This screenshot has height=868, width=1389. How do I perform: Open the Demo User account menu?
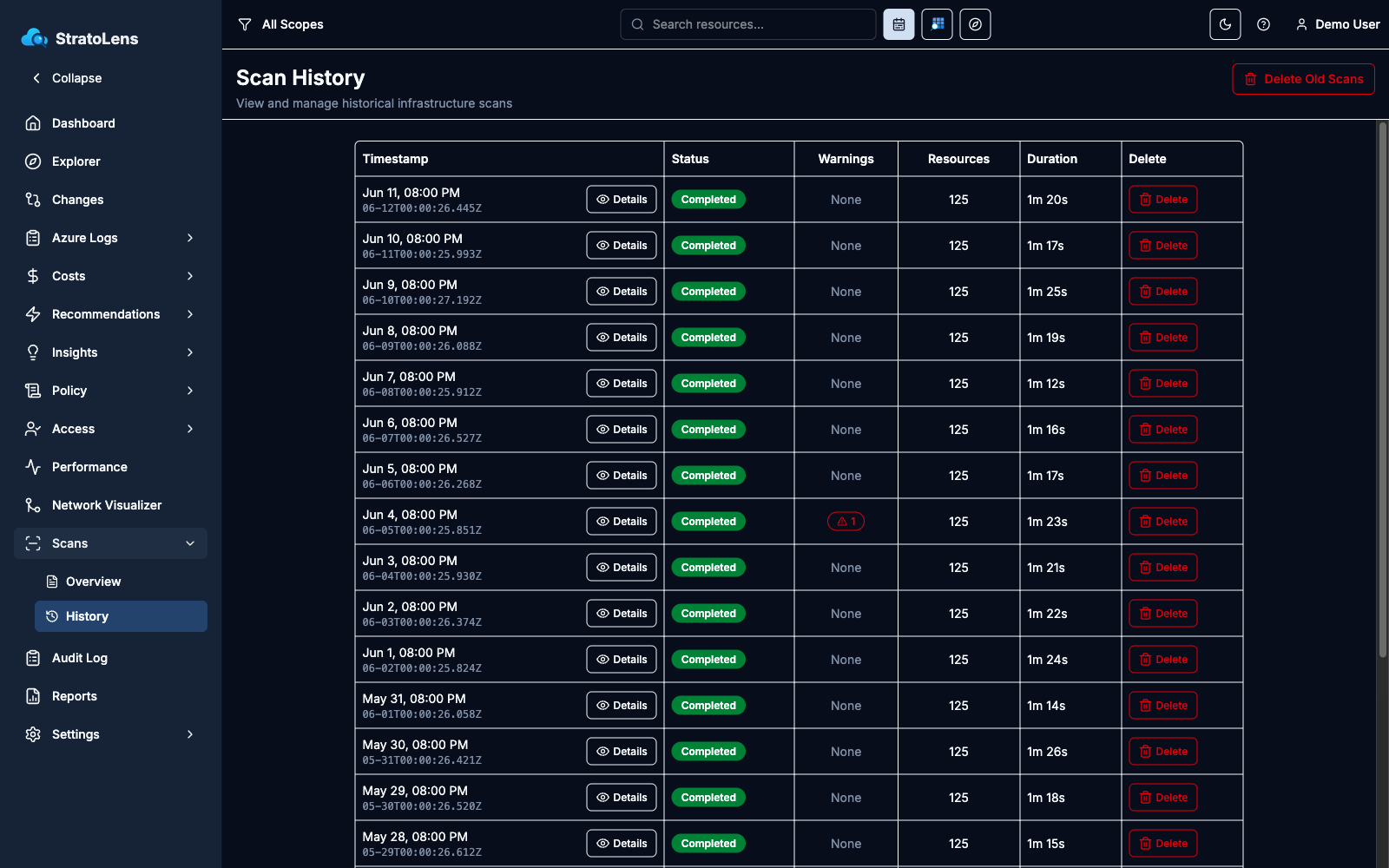coord(1337,24)
